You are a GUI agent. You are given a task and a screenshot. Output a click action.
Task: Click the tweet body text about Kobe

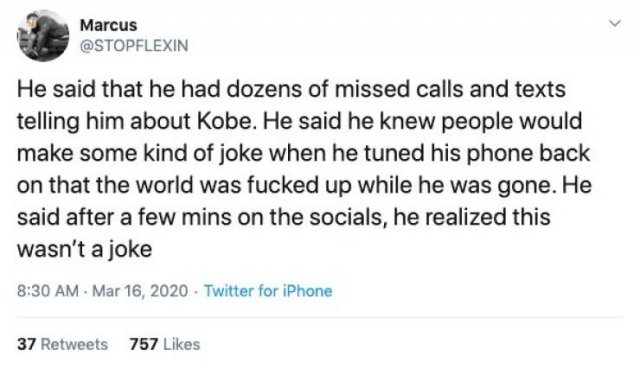point(304,169)
